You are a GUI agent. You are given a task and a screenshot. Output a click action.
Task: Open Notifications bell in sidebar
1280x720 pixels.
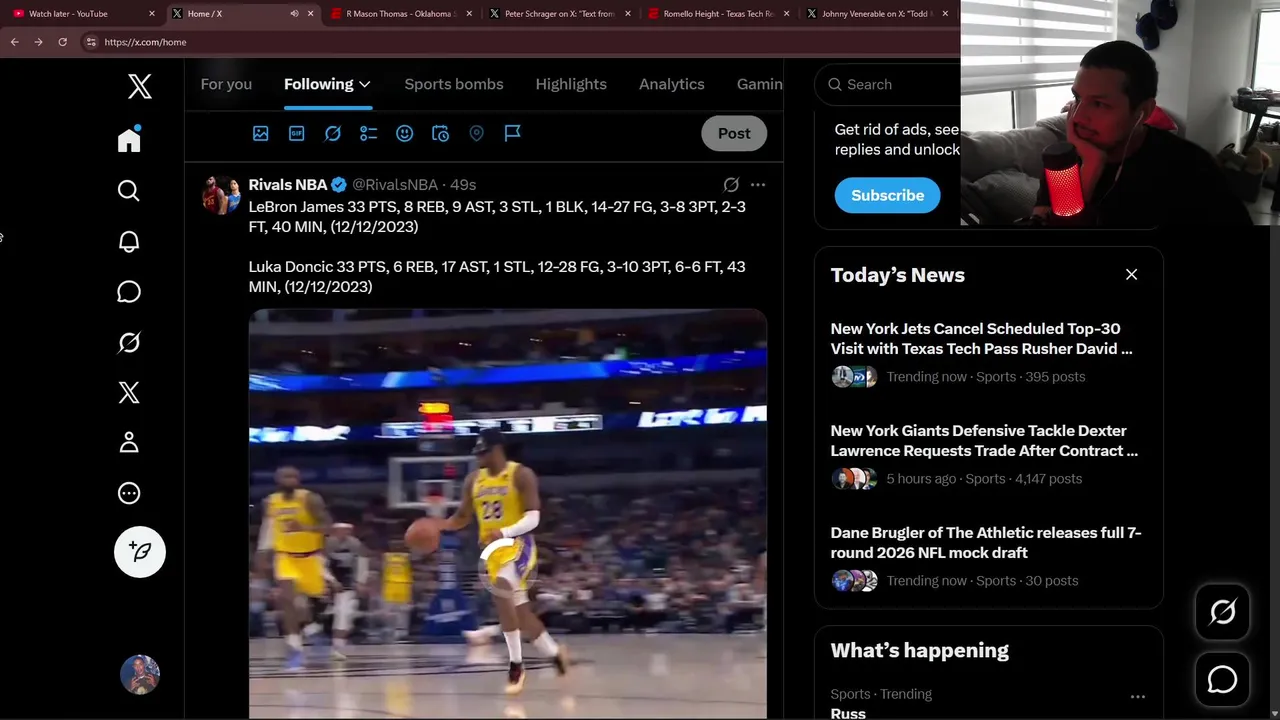(x=129, y=241)
